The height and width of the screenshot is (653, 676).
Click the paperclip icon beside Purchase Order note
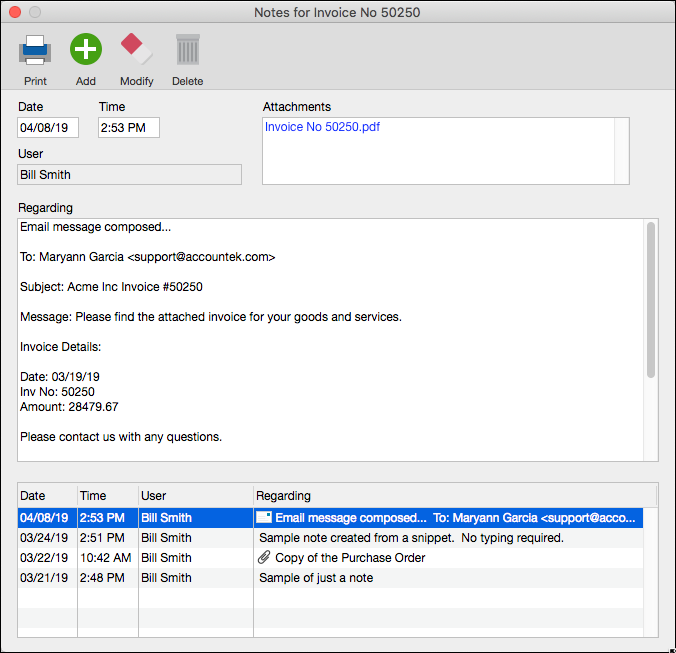(x=264, y=558)
